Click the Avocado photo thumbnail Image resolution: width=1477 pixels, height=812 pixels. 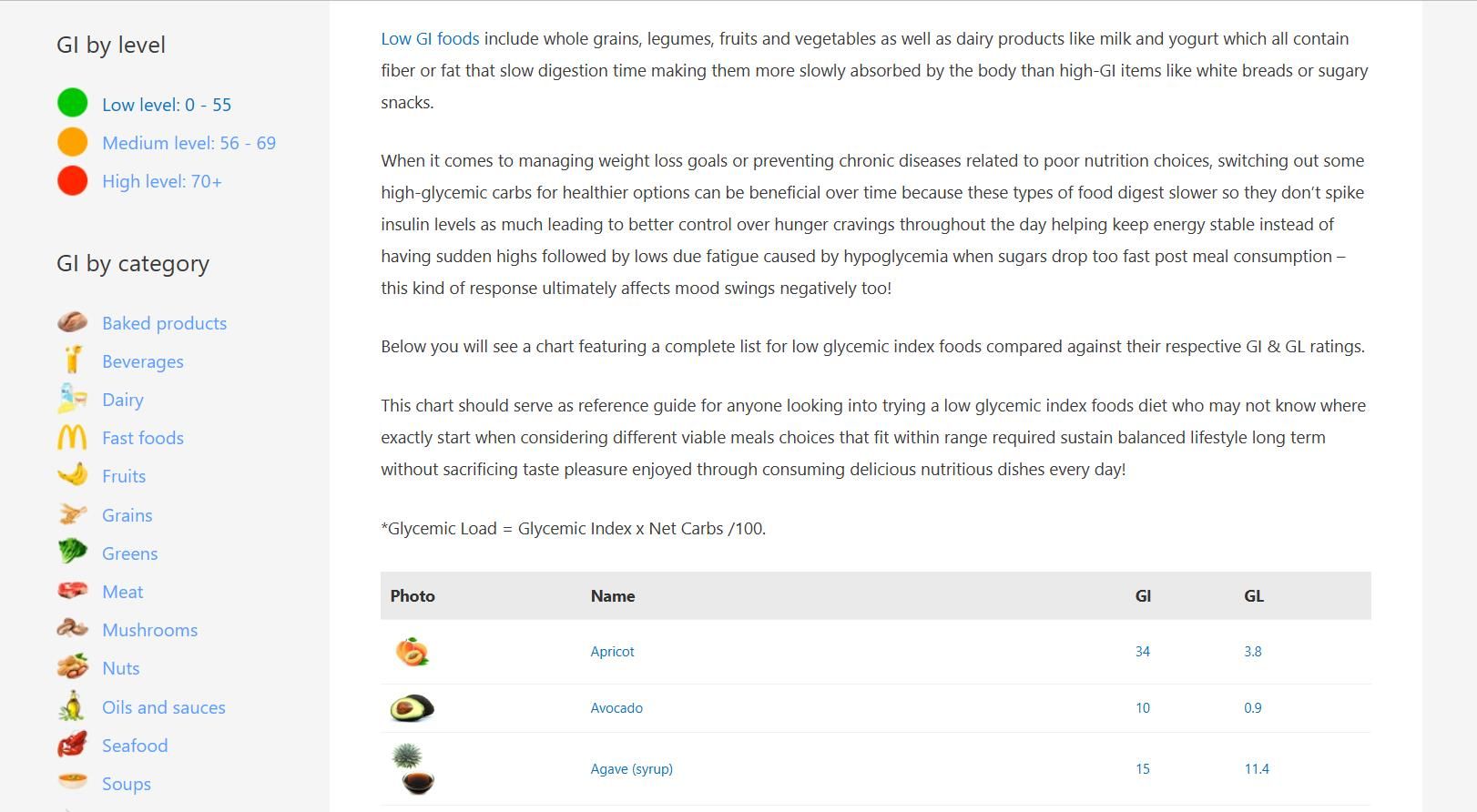[412, 708]
